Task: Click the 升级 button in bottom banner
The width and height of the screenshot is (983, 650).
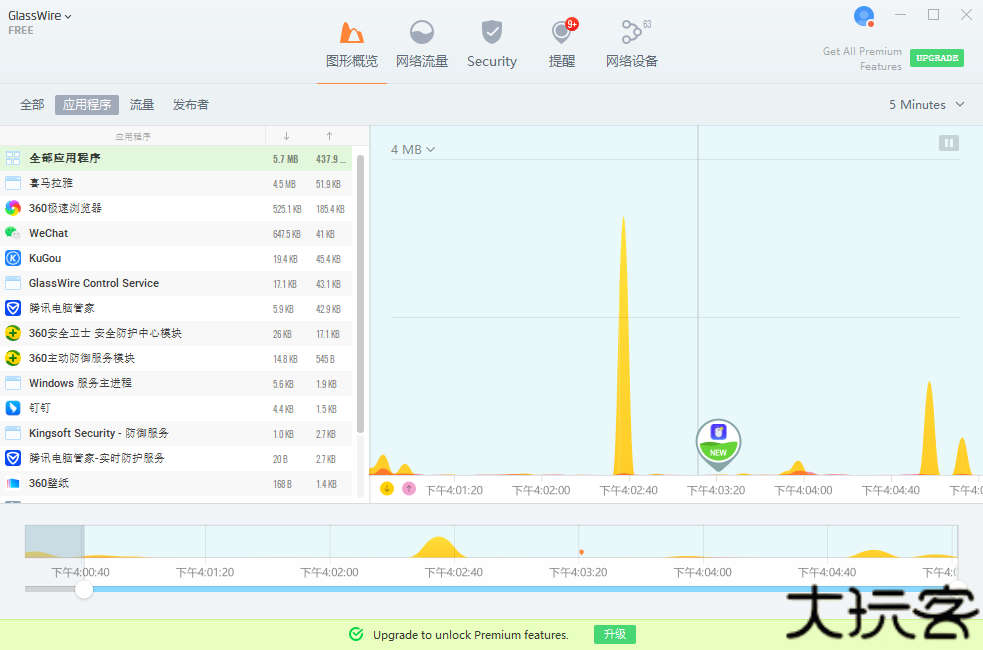Action: [615, 634]
